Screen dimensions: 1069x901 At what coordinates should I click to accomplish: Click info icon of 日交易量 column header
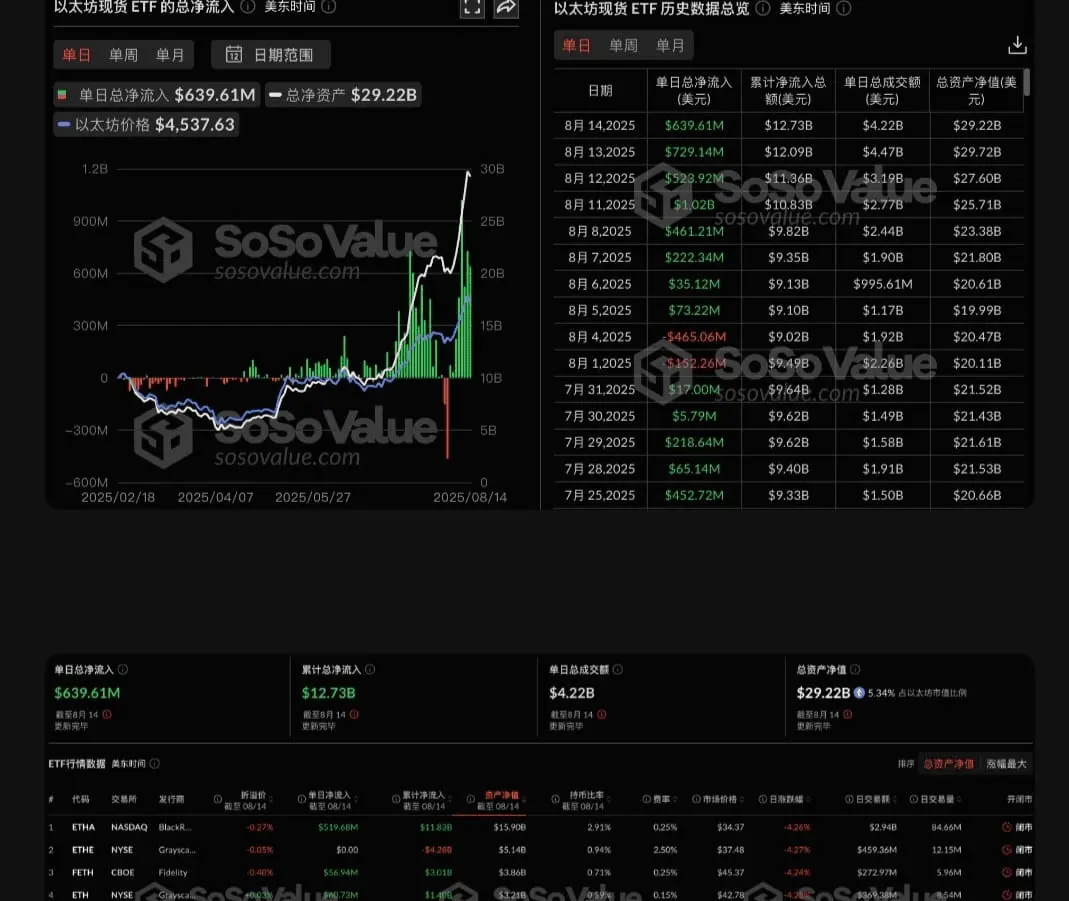coord(914,799)
